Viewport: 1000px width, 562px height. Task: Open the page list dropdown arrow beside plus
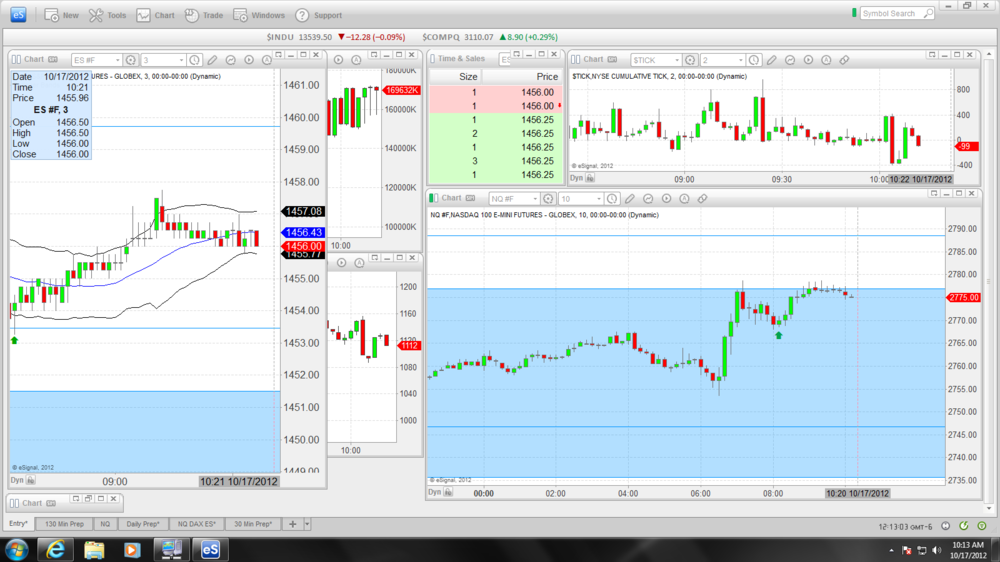307,524
